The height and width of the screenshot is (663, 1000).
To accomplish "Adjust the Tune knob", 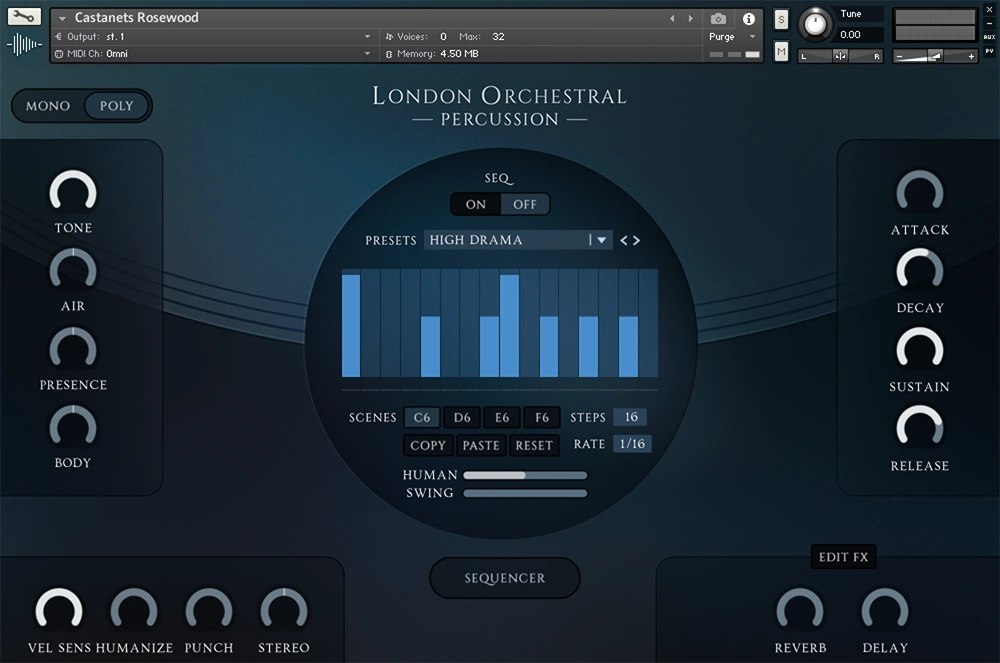I will click(815, 24).
